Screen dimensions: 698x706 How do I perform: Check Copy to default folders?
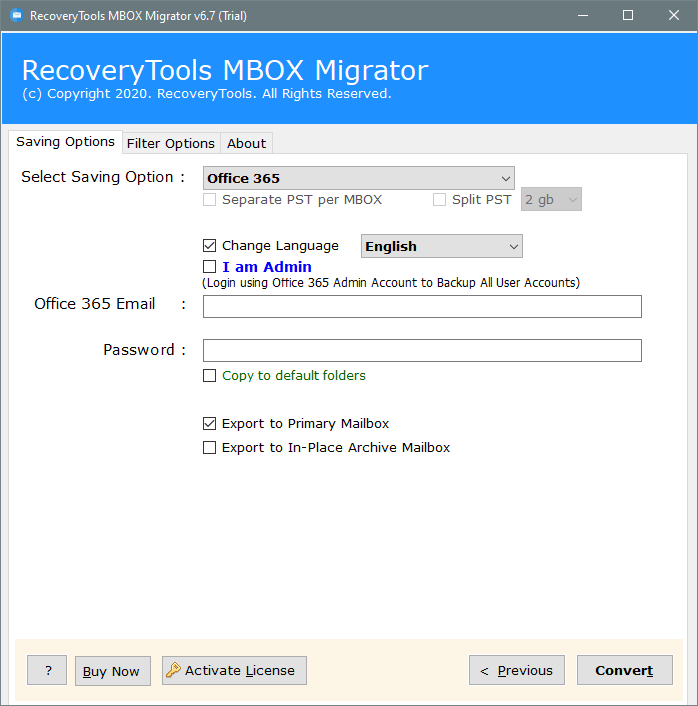coord(209,376)
